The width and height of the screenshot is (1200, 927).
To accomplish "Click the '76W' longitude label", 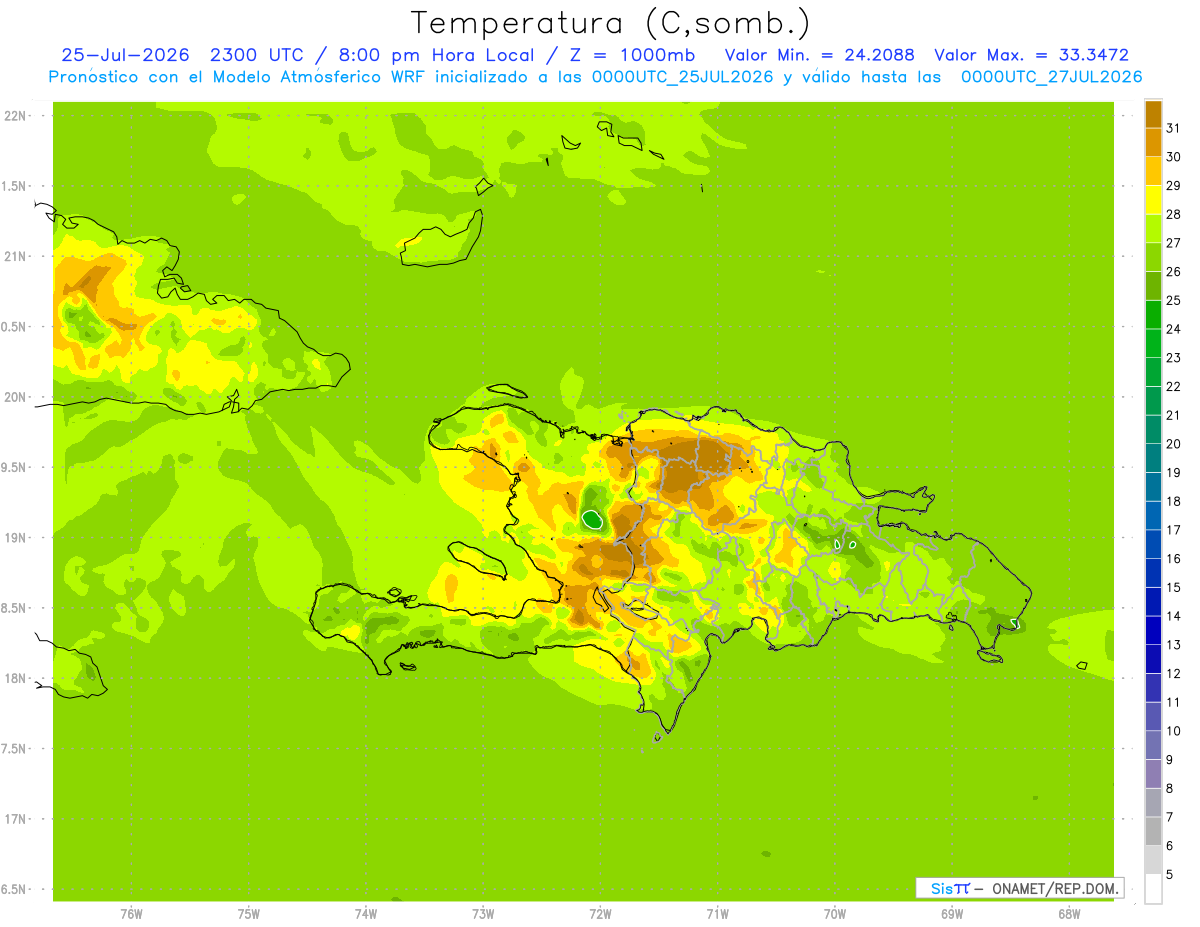I will (131, 913).
